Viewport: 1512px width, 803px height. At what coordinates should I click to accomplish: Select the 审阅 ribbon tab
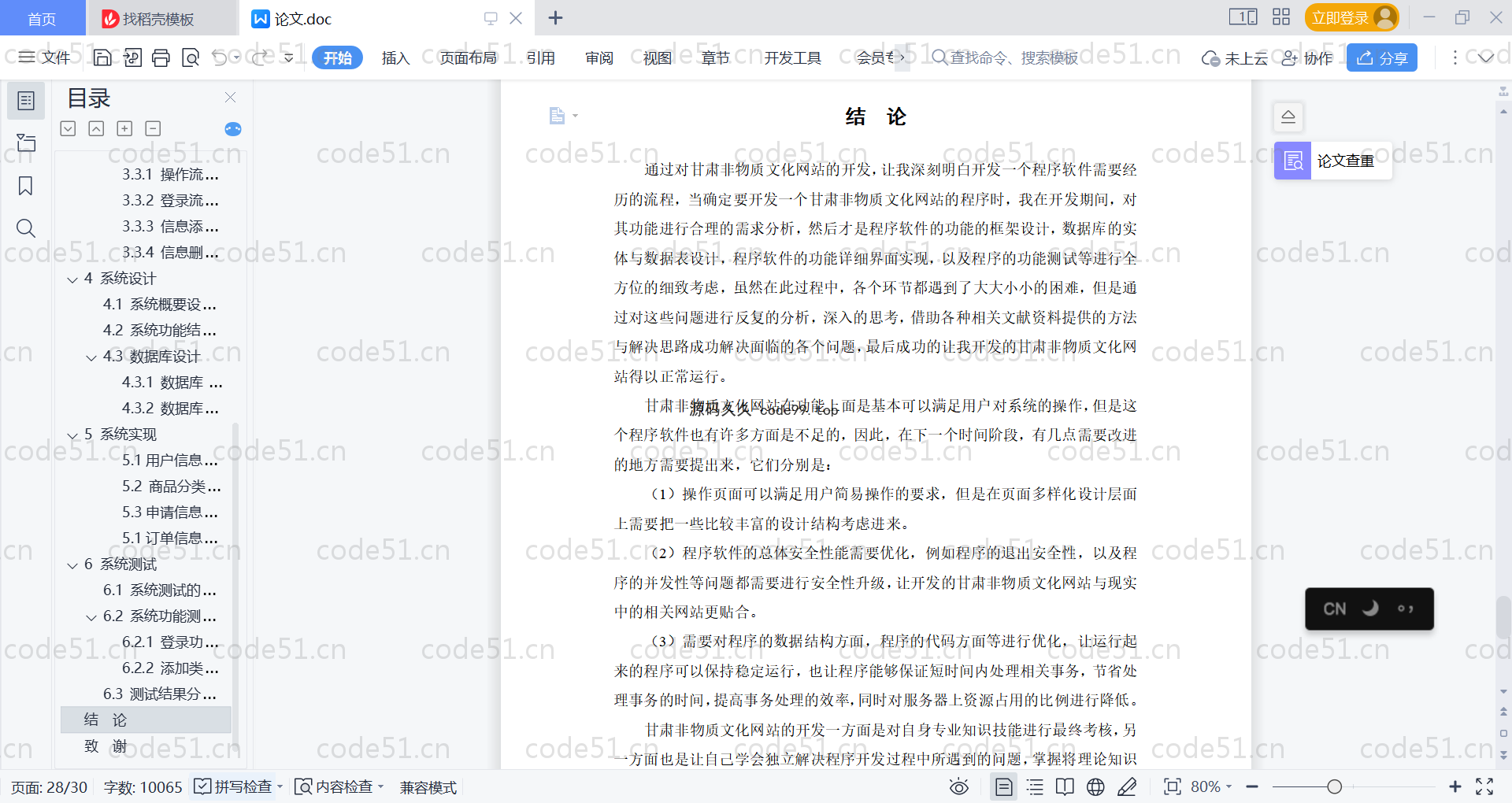coord(599,57)
